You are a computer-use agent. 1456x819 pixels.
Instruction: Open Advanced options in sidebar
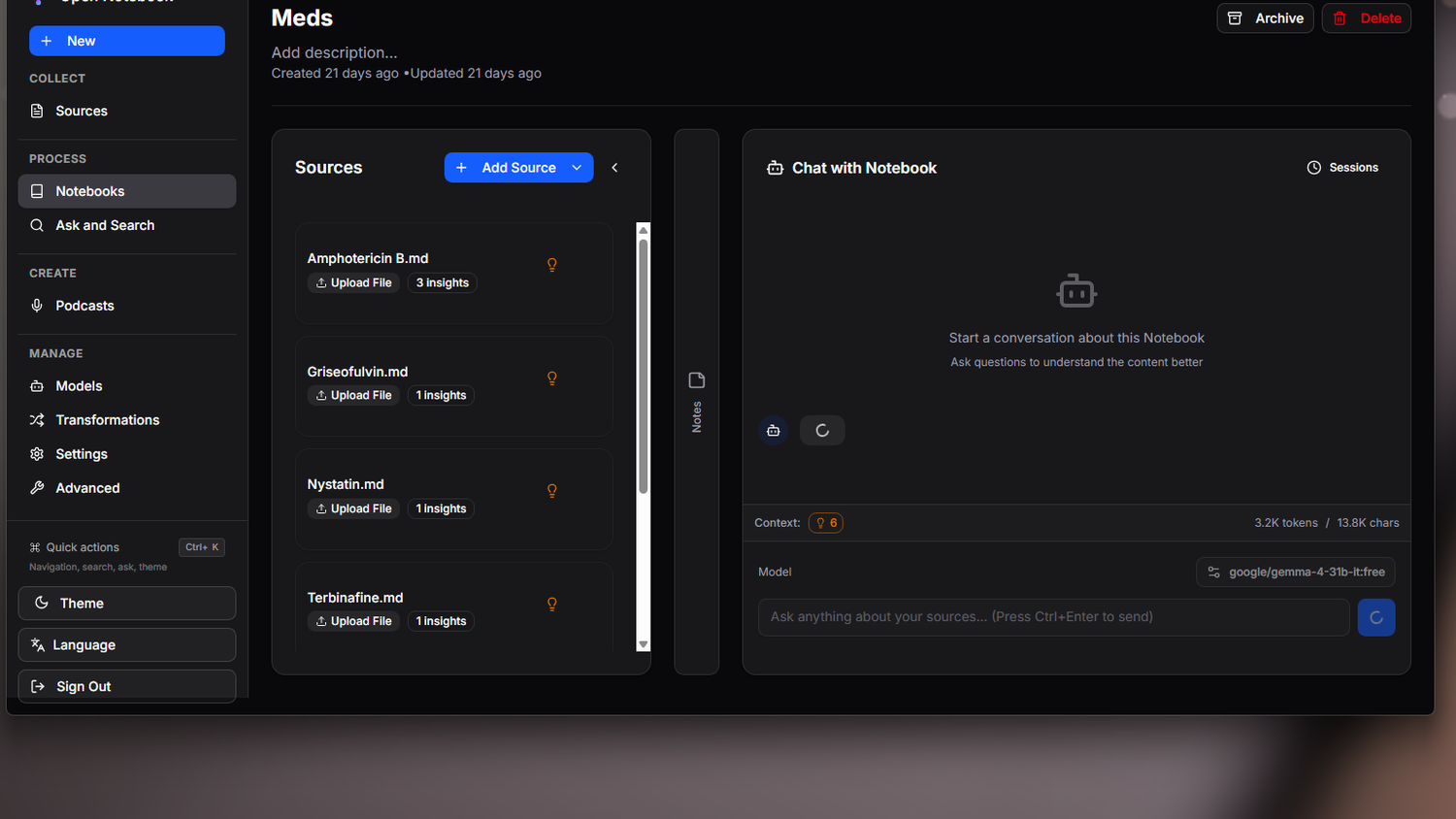pyautogui.click(x=127, y=488)
